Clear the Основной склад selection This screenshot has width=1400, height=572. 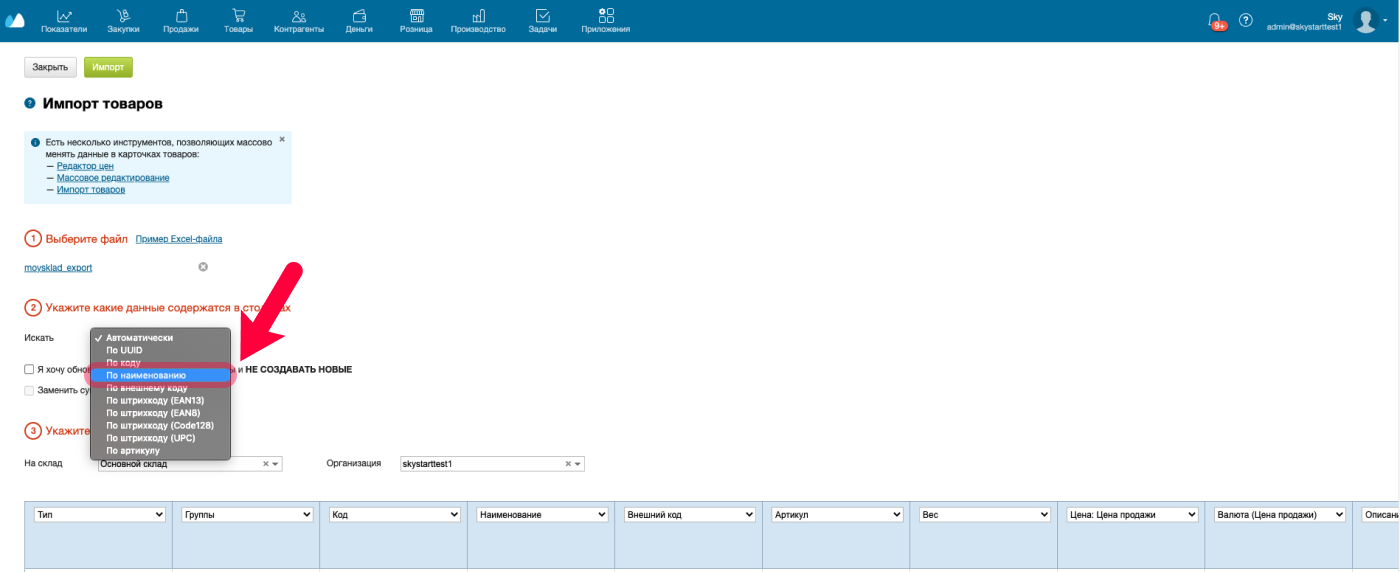tap(266, 464)
